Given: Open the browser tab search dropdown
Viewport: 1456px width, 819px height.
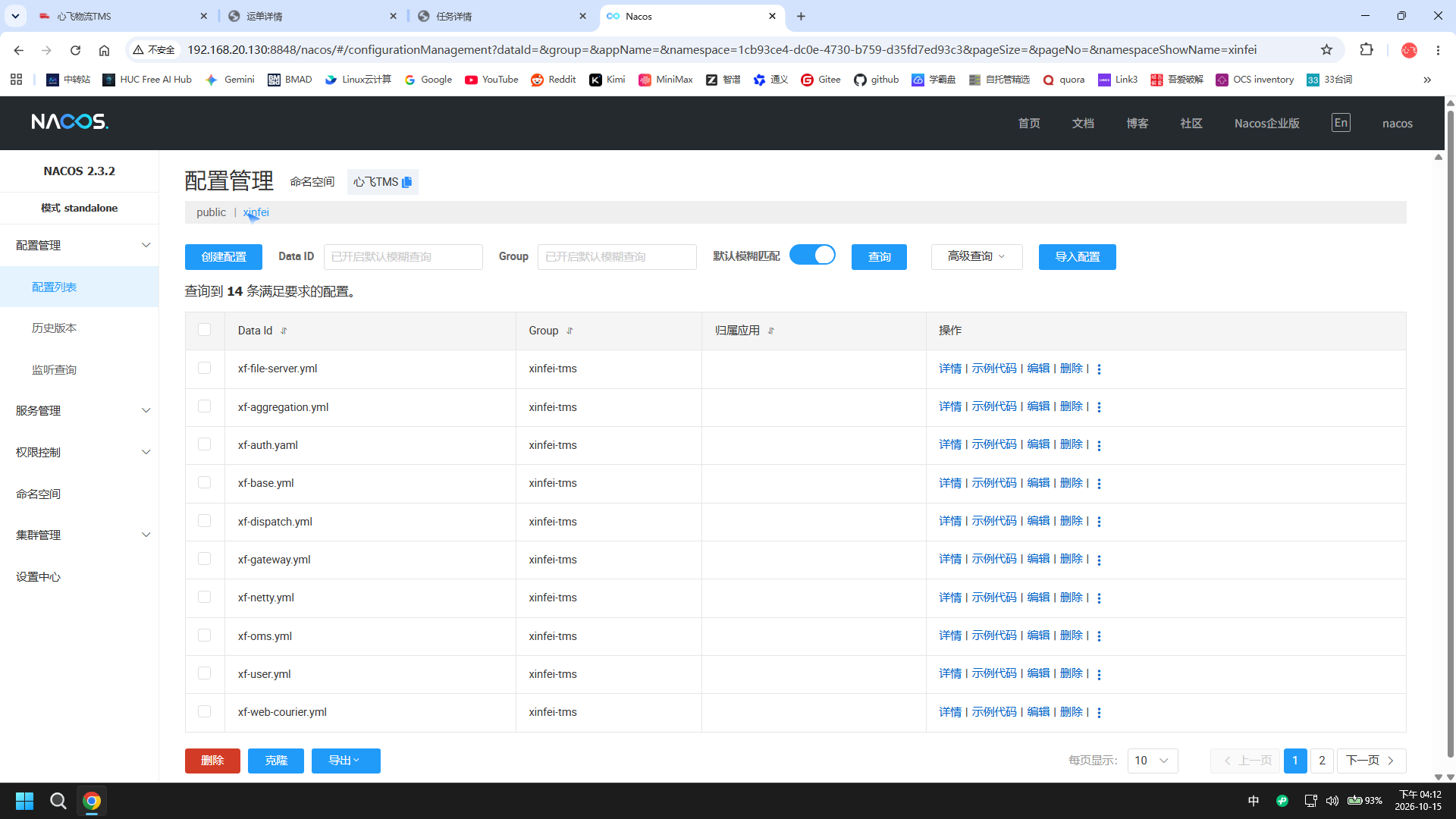Looking at the screenshot, I should pyautogui.click(x=15, y=16).
